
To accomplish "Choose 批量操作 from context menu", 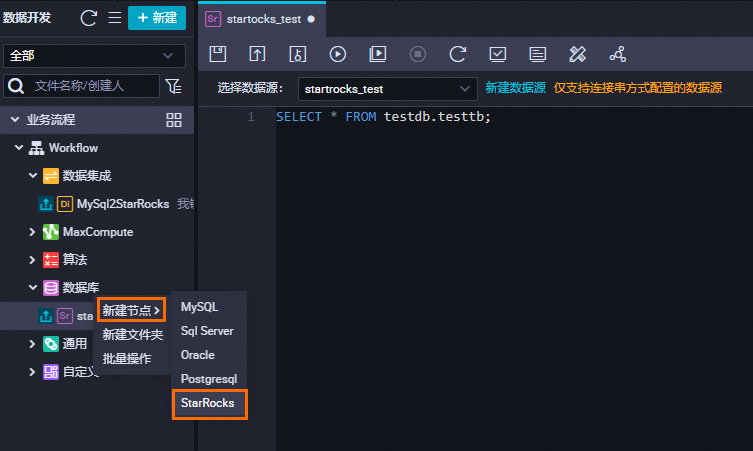I will tap(127, 358).
